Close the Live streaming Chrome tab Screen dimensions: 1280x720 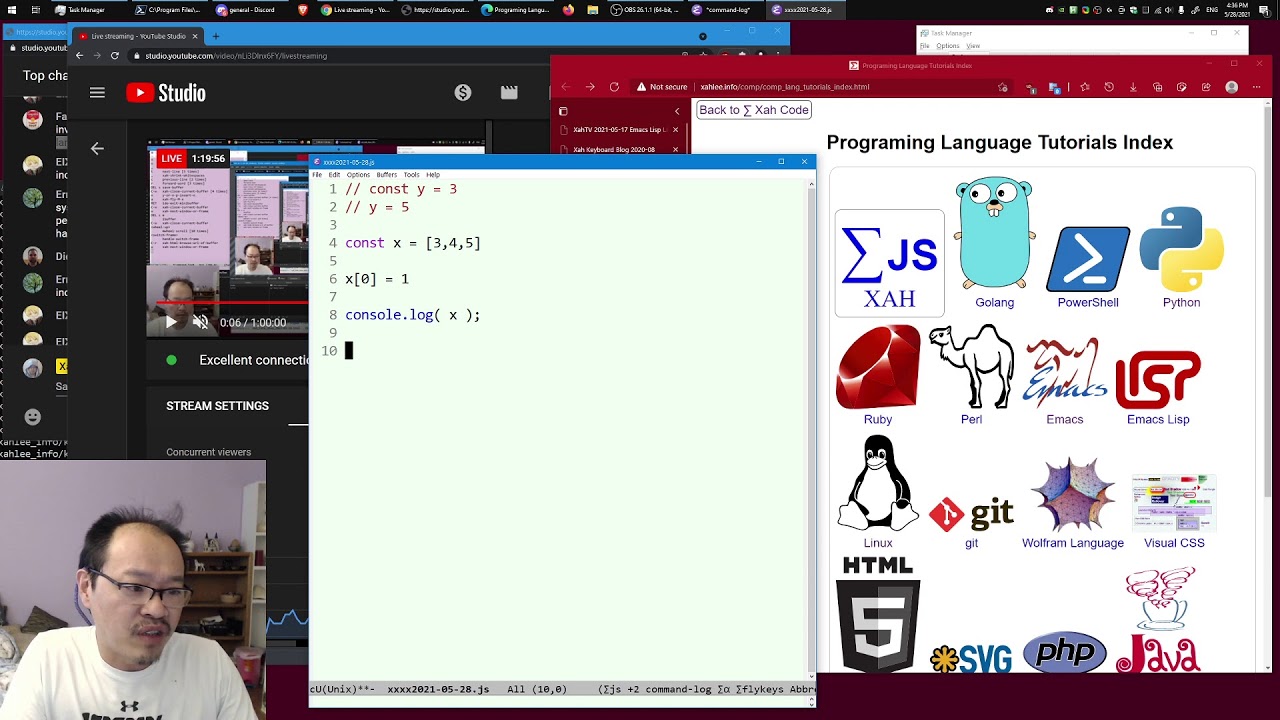coord(195,36)
